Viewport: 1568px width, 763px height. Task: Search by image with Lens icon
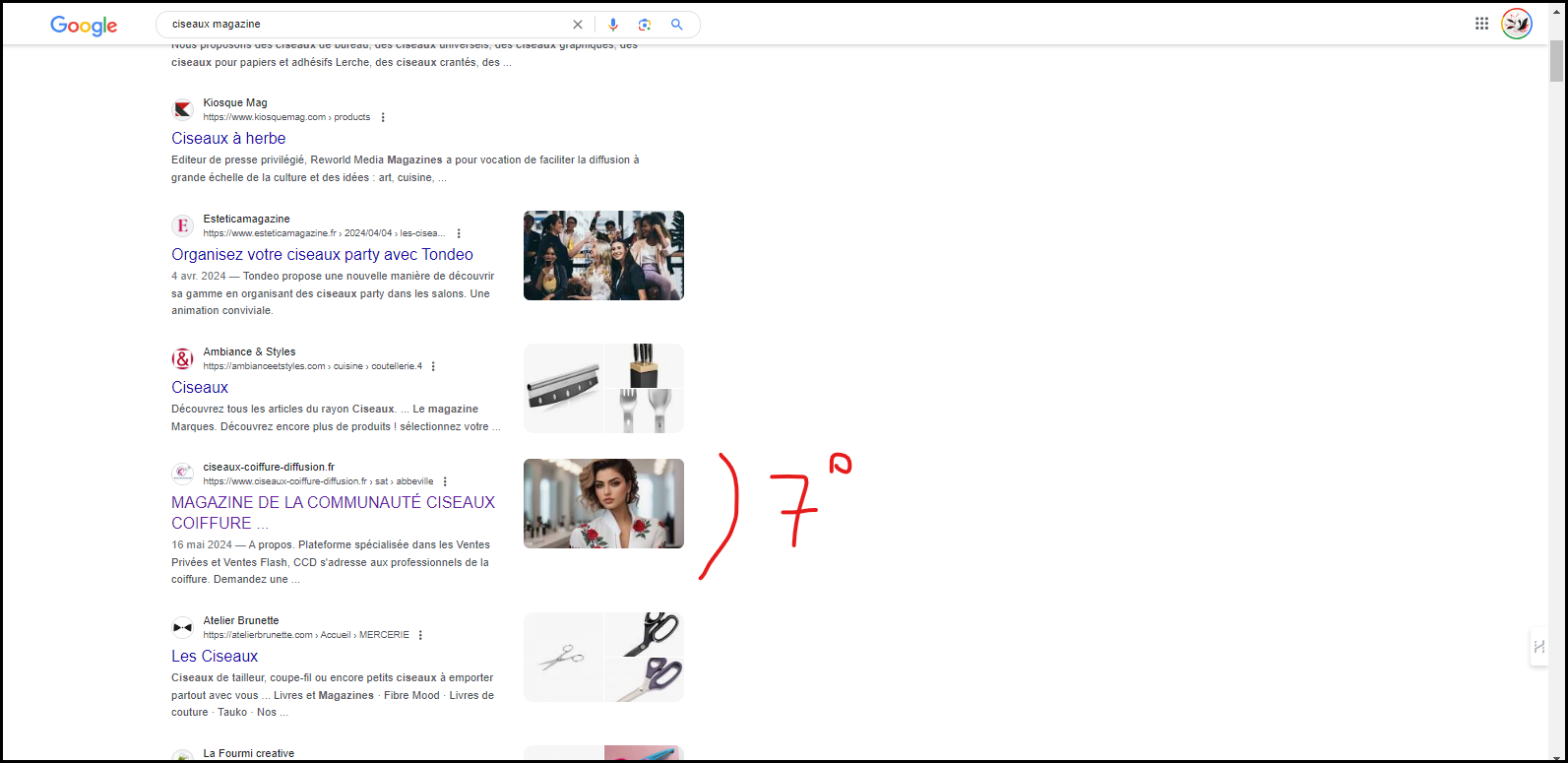[x=645, y=25]
